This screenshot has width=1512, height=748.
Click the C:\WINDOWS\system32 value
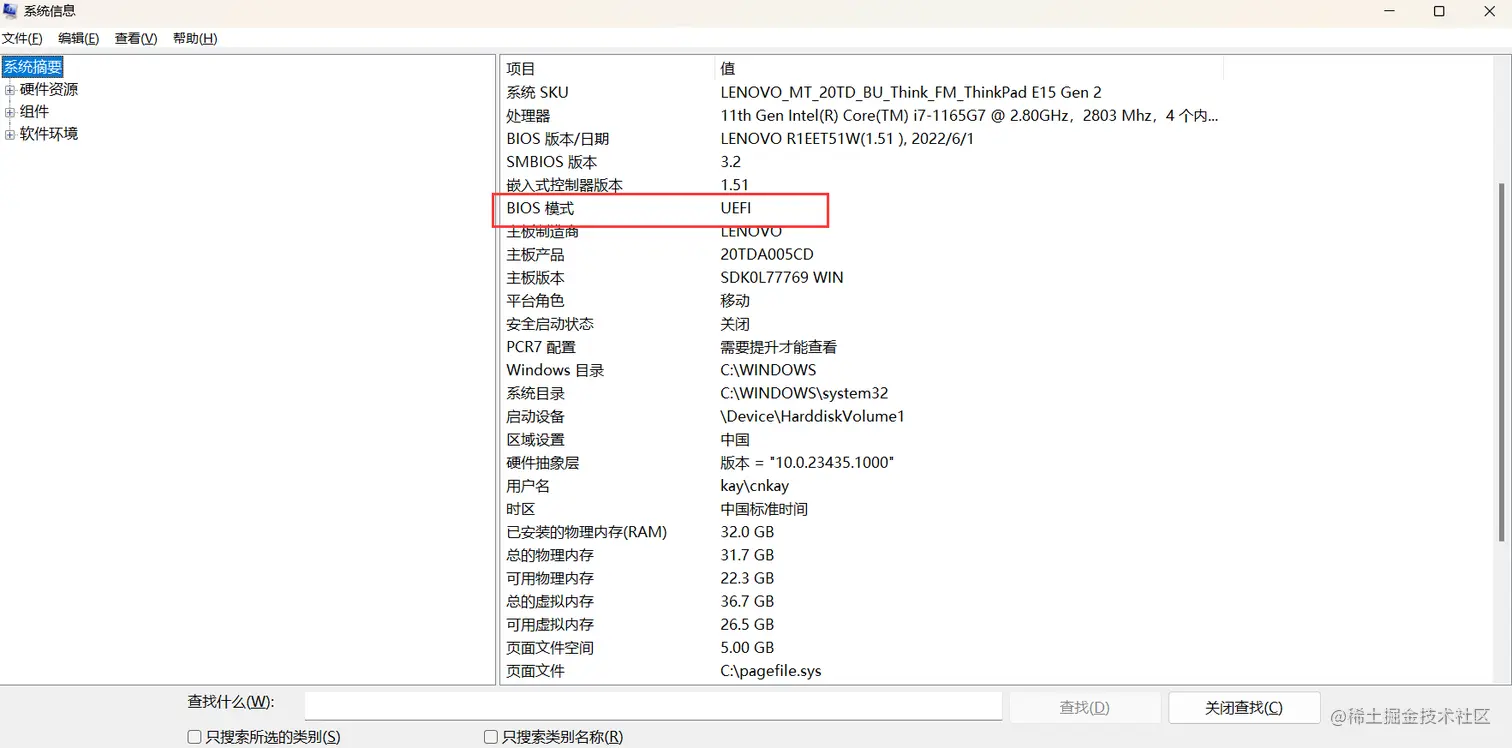(x=804, y=393)
